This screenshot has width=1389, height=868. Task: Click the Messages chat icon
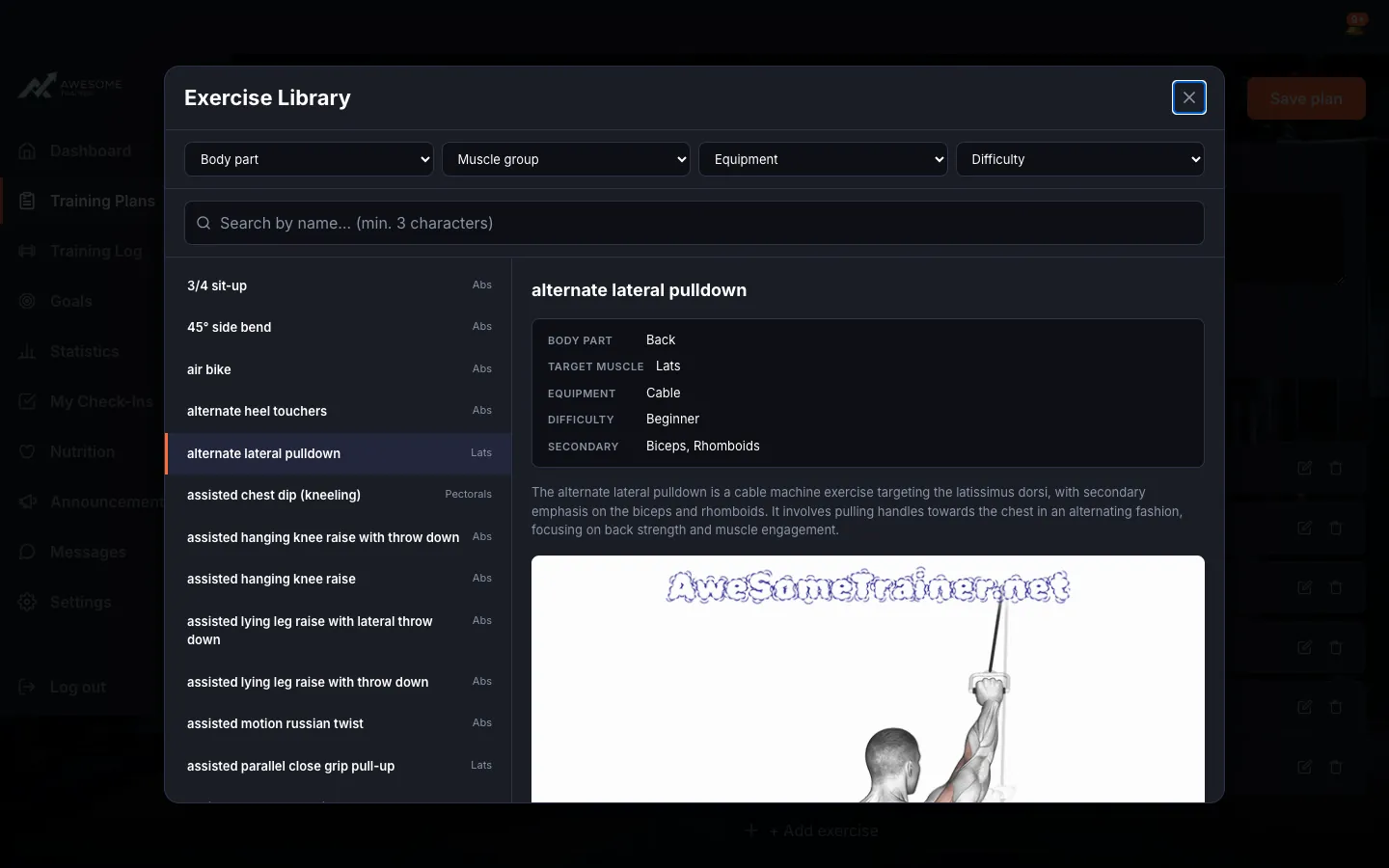coord(28,552)
